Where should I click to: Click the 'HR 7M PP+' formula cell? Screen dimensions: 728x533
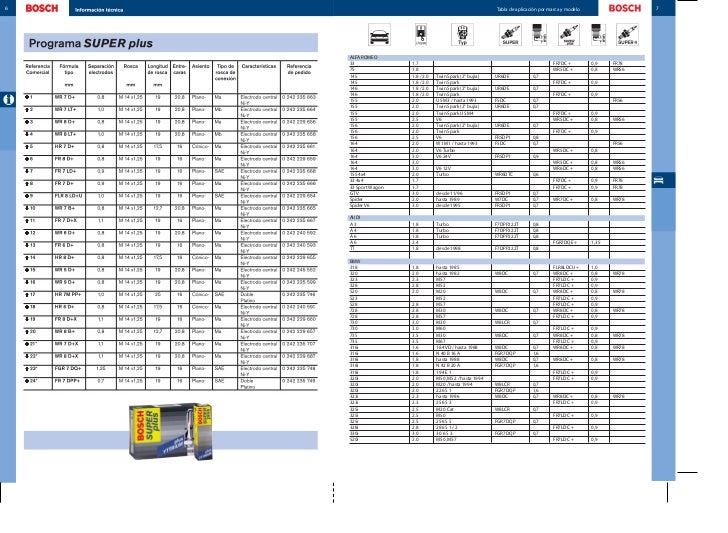coord(68,295)
